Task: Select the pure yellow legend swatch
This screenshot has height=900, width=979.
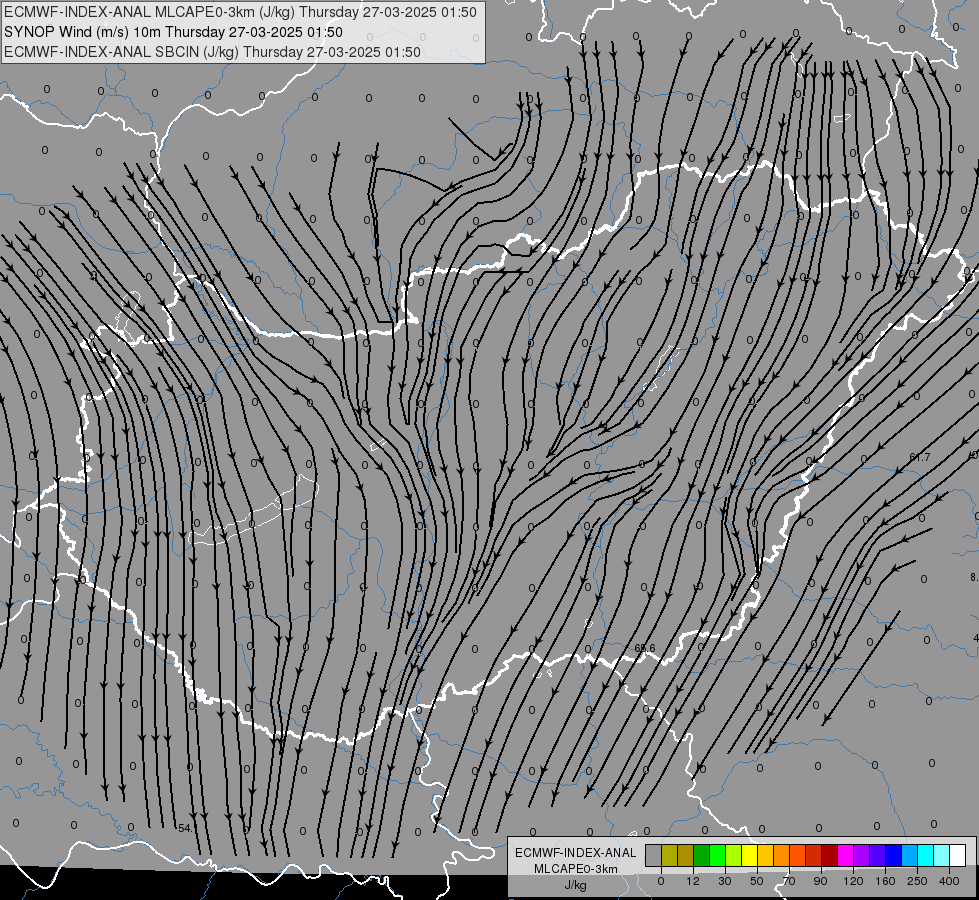Action: coord(750,855)
